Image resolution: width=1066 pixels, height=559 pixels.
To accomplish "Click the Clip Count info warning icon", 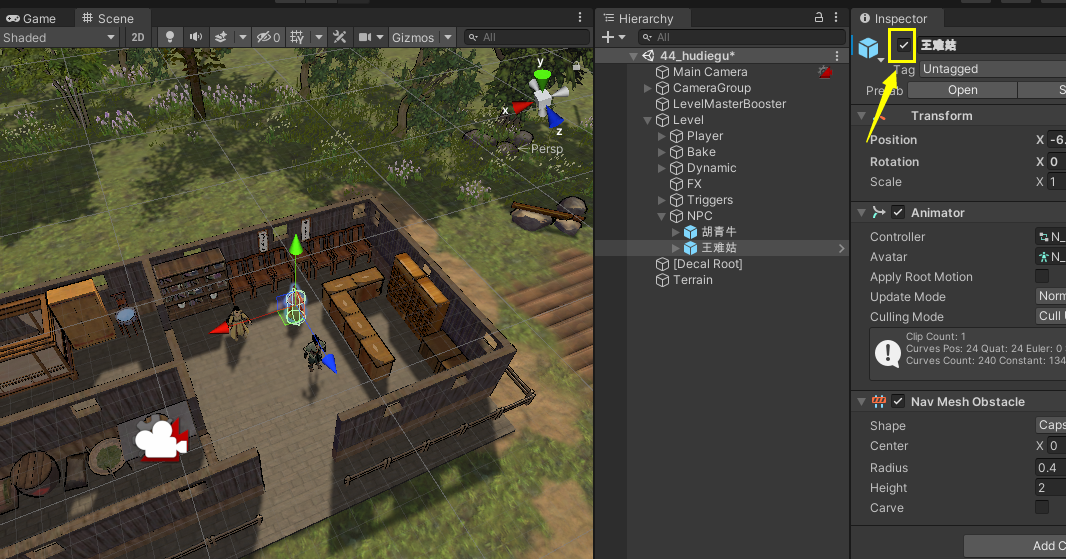I will (888, 353).
